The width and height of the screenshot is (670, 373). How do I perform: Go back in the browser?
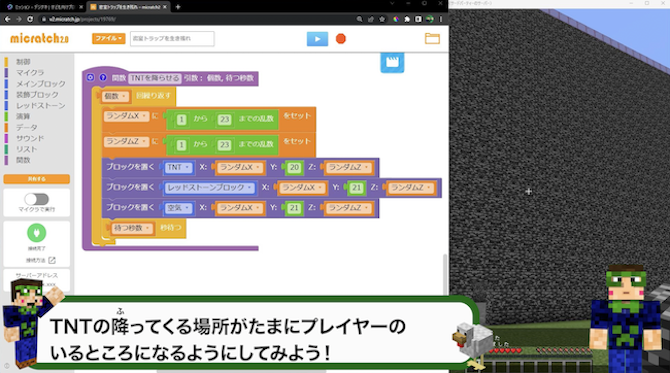(8, 19)
